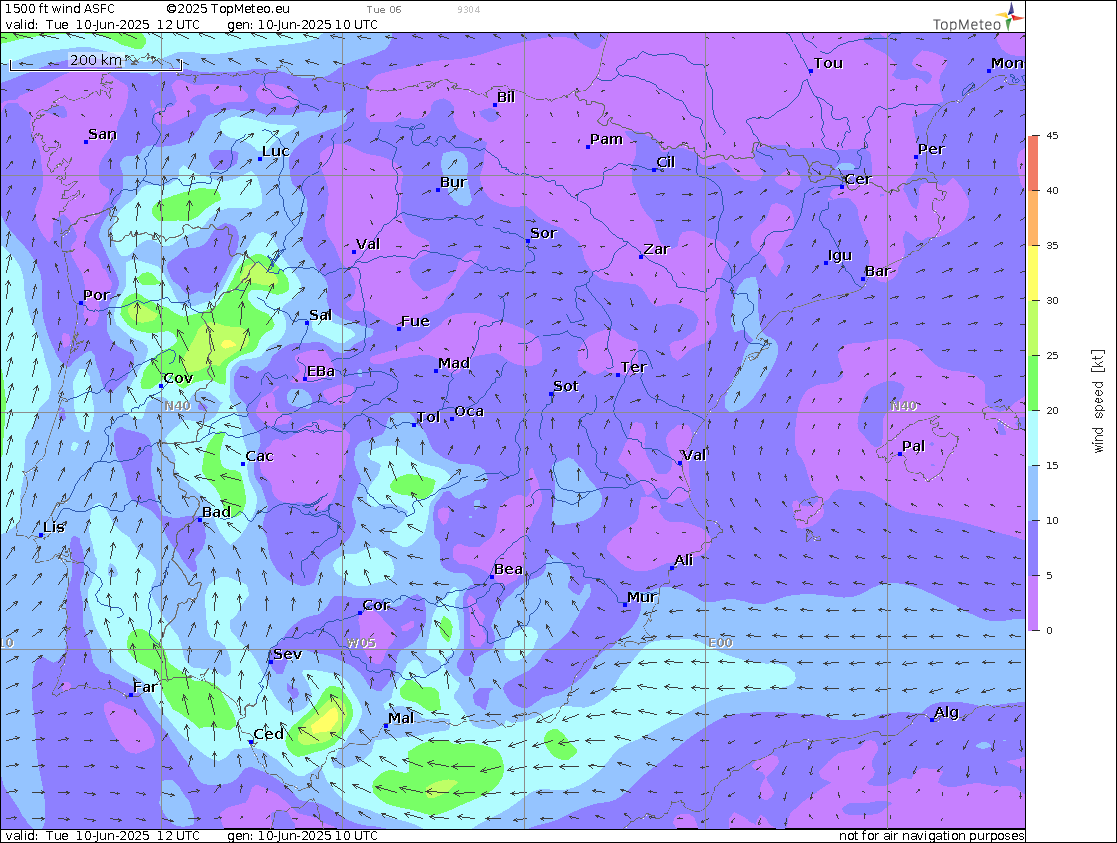Image resolution: width=1117 pixels, height=843 pixels.
Task: Click the 'Pal' city label on Mallorca
Action: click(x=913, y=446)
